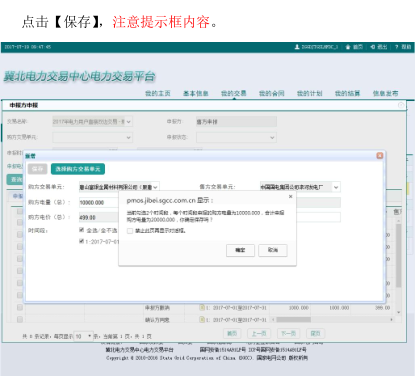Click the 首页 home icon in top bar

pos(348,47)
